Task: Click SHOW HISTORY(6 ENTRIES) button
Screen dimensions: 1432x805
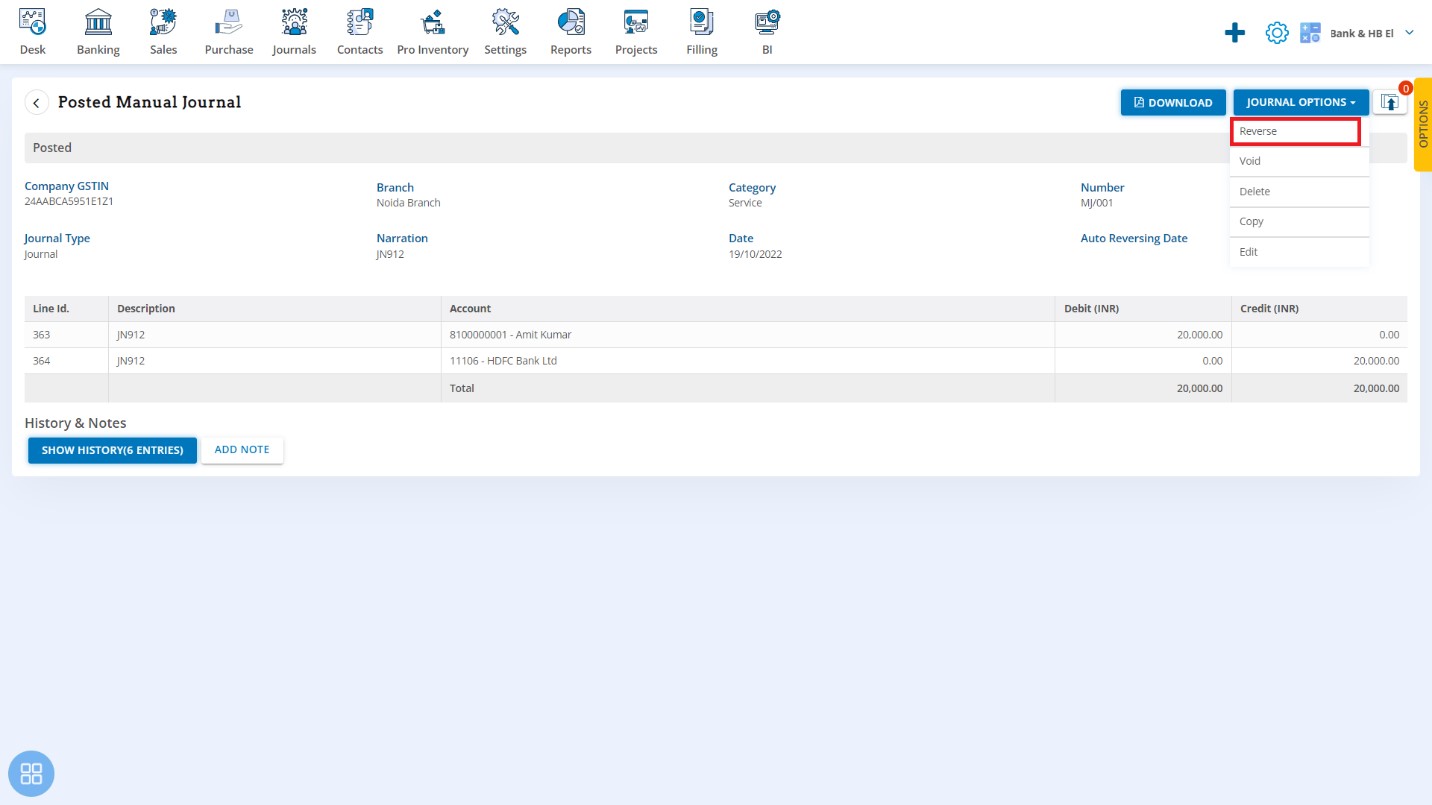Action: point(112,450)
